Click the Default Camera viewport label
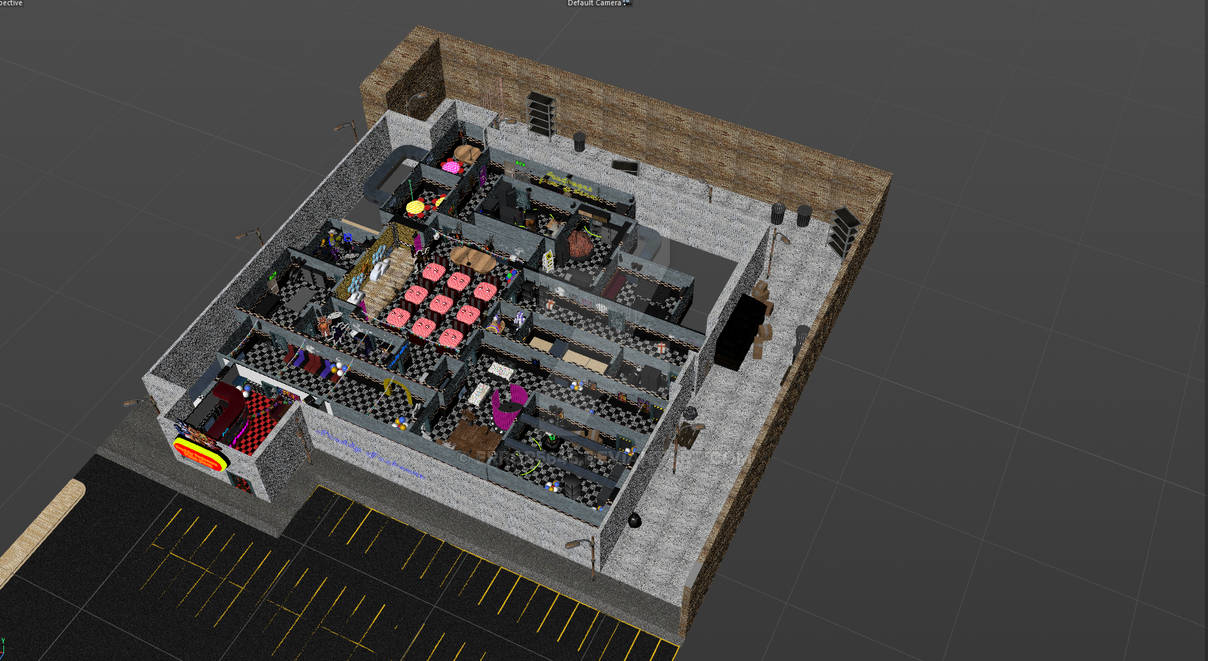The image size is (1208, 661). [594, 3]
